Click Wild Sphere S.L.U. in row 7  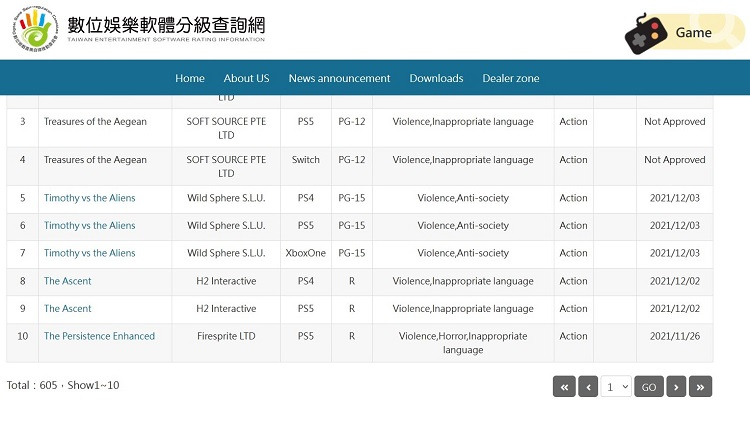click(x=226, y=253)
